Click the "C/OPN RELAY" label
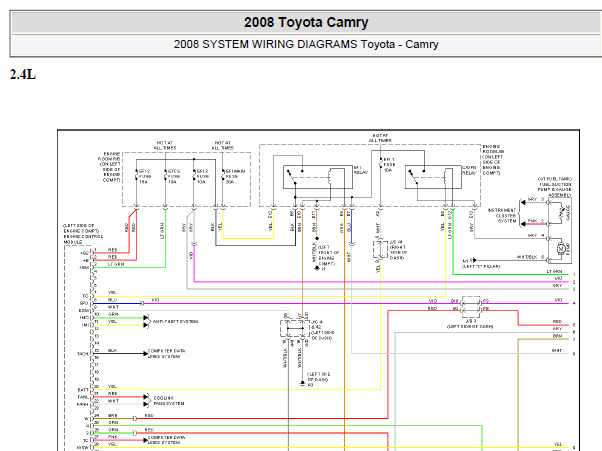This screenshot has height=451, width=602. click(469, 170)
